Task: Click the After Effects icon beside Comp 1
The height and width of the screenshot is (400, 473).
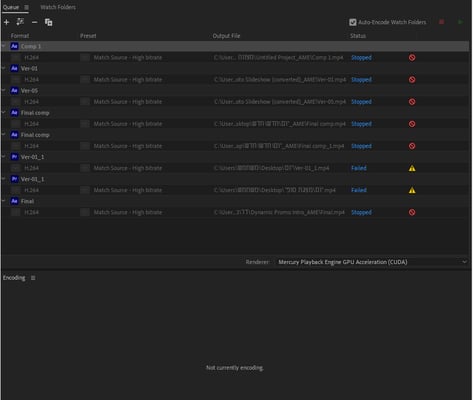Action: click(x=14, y=46)
